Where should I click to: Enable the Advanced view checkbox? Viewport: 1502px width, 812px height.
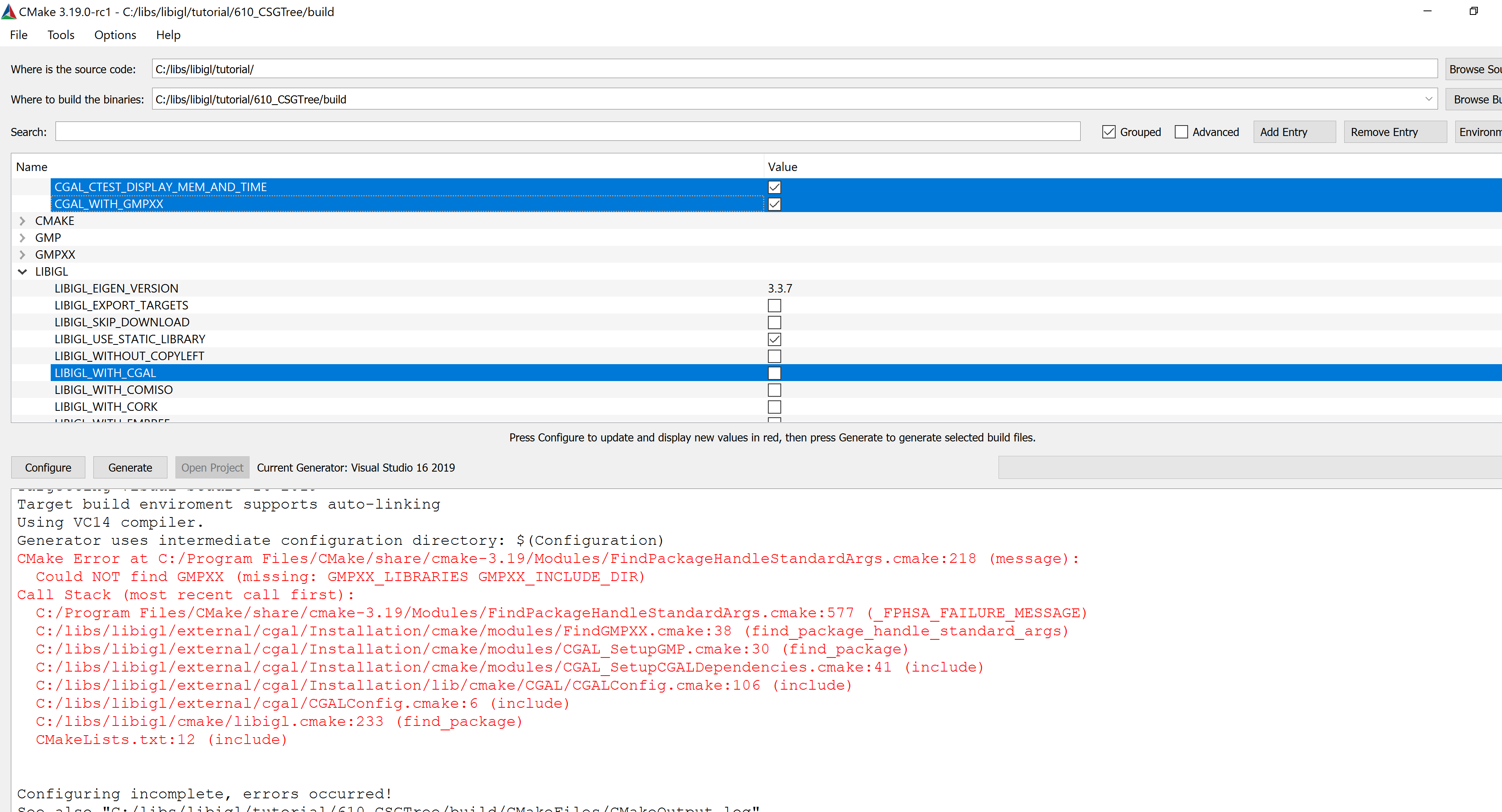[1181, 132]
